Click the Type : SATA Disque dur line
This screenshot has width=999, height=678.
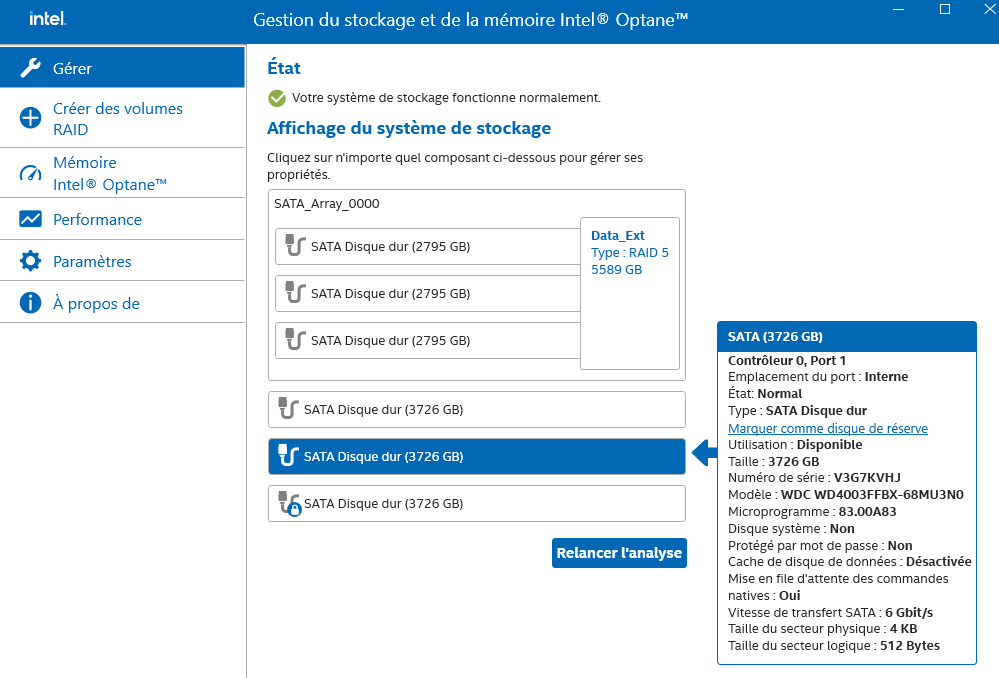798,411
